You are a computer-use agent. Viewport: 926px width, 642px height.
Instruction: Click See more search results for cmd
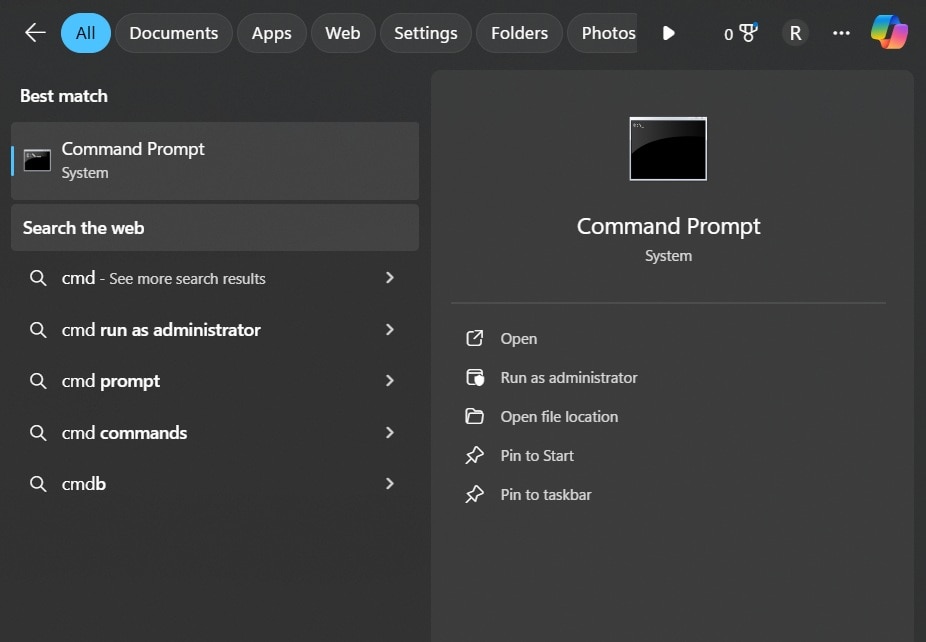(165, 278)
